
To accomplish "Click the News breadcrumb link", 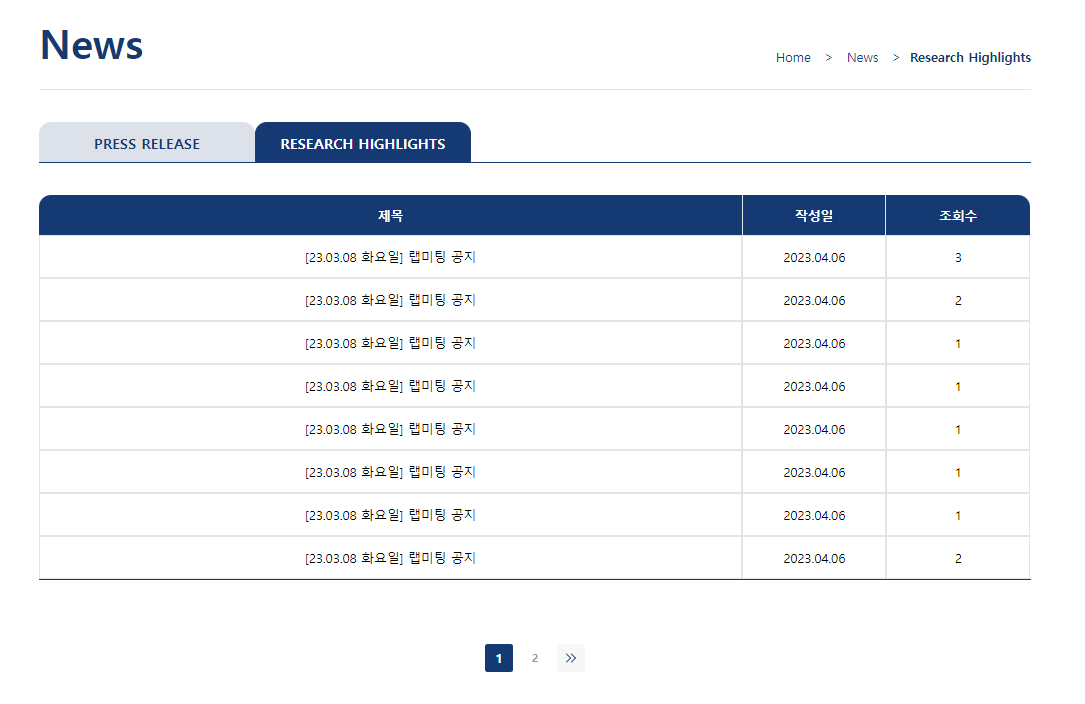I will 862,57.
